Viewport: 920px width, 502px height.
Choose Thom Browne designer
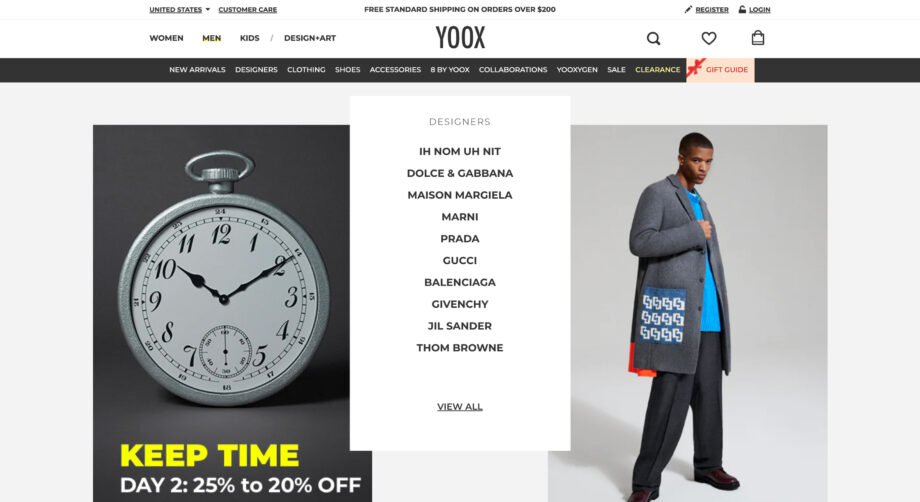(459, 348)
